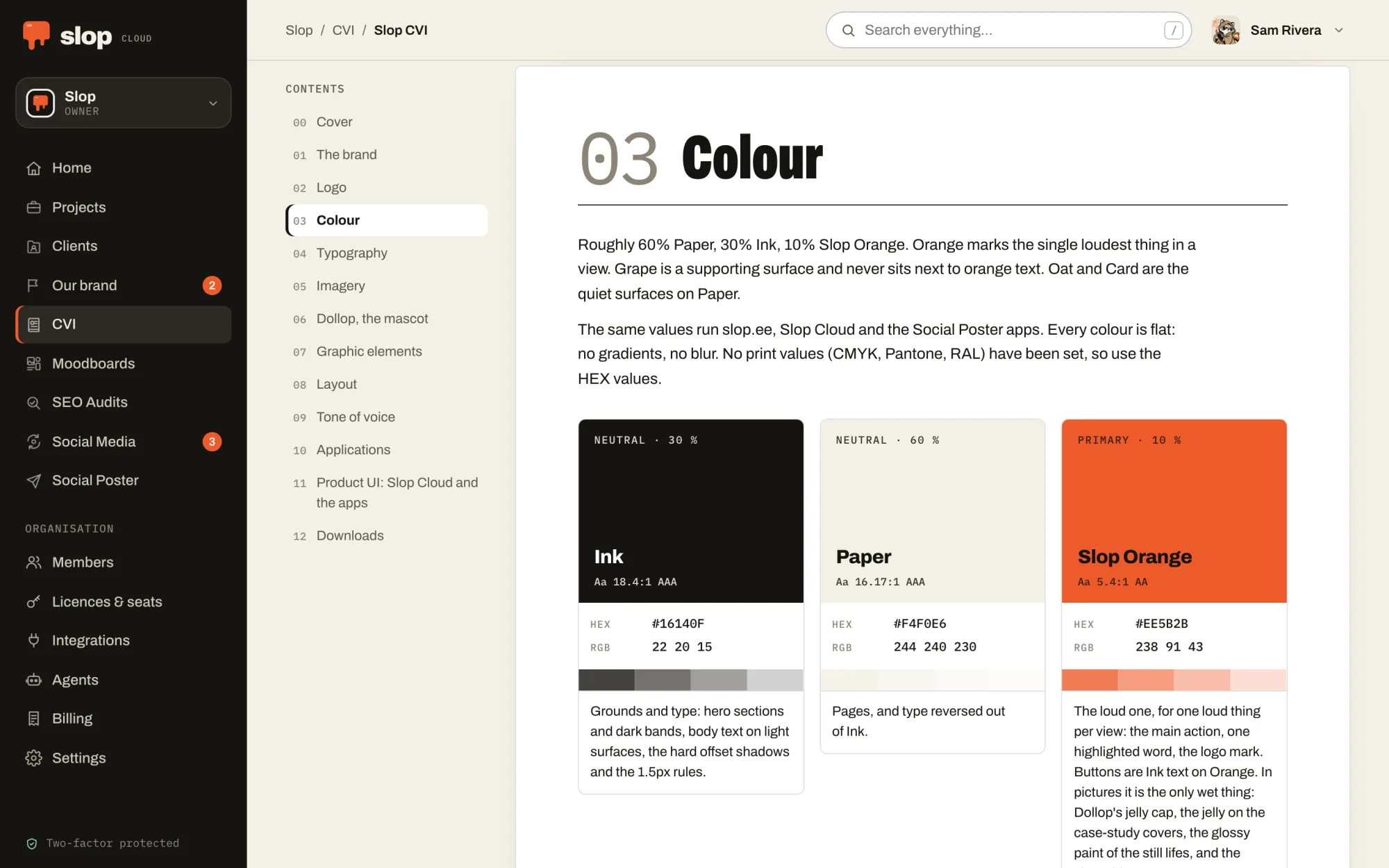Click the Agents robot icon
This screenshot has width=1389, height=868.
(33, 680)
